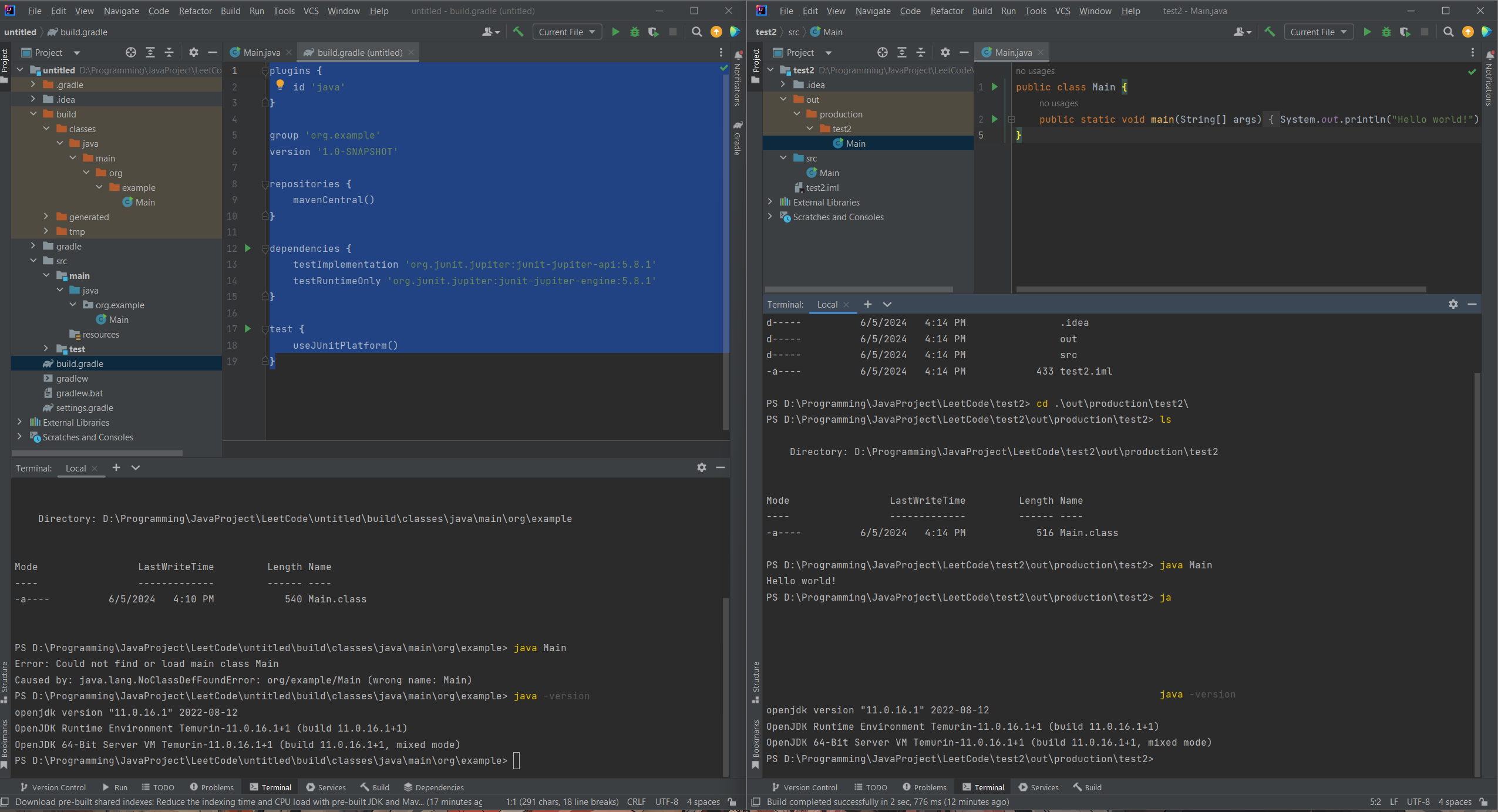Collapse out folder in test2 tree
This screenshot has height=812, width=1498.
[783, 99]
